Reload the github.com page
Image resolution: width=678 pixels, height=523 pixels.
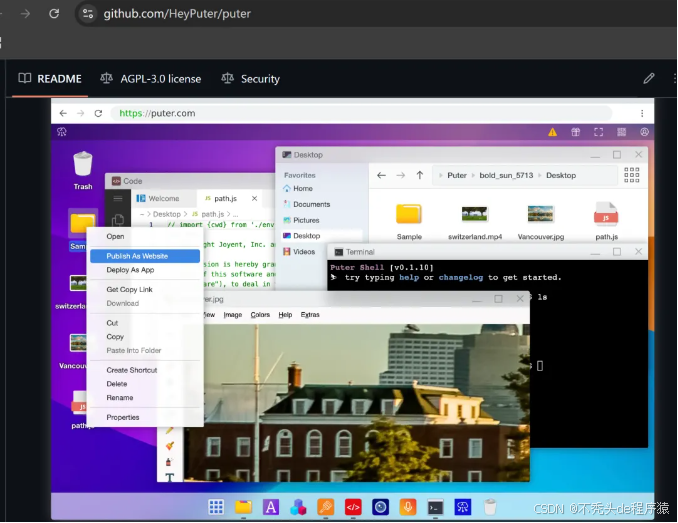tap(54, 13)
